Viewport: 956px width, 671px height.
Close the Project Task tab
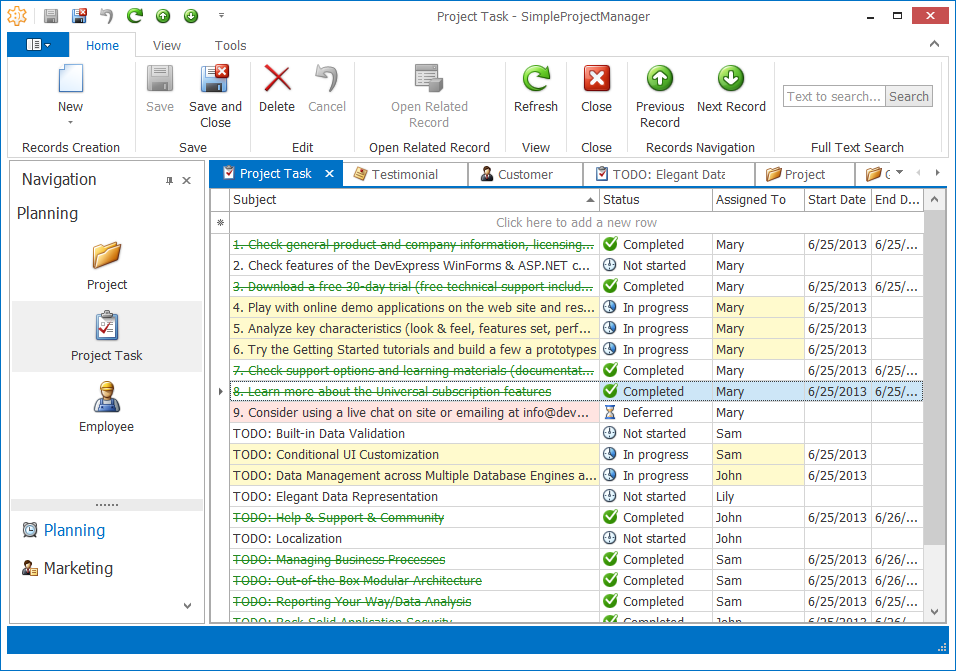(329, 174)
